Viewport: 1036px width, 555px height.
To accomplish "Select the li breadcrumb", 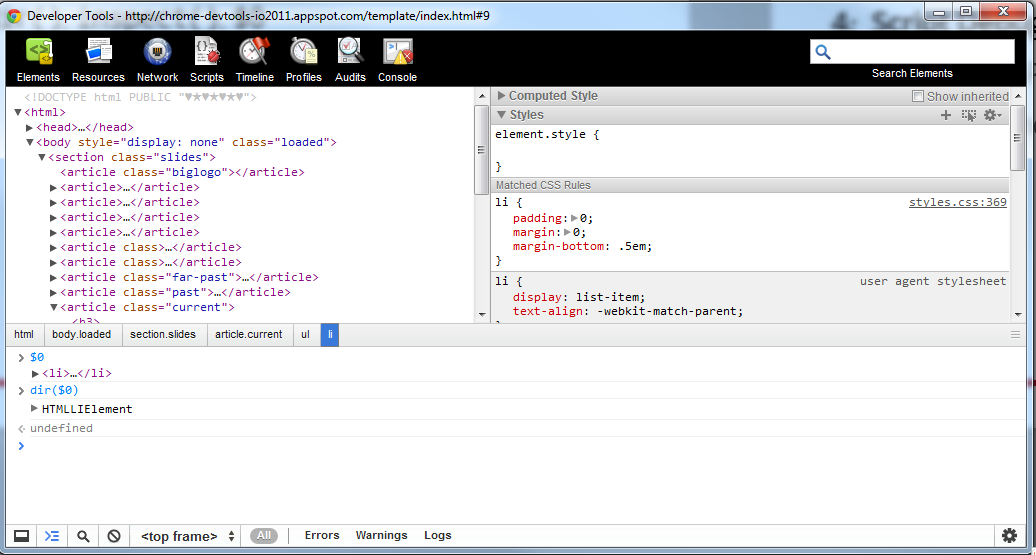I will click(330, 334).
